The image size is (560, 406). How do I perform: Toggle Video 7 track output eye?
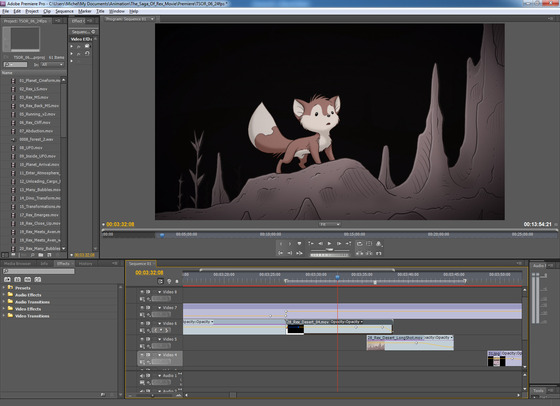pyautogui.click(x=142, y=307)
